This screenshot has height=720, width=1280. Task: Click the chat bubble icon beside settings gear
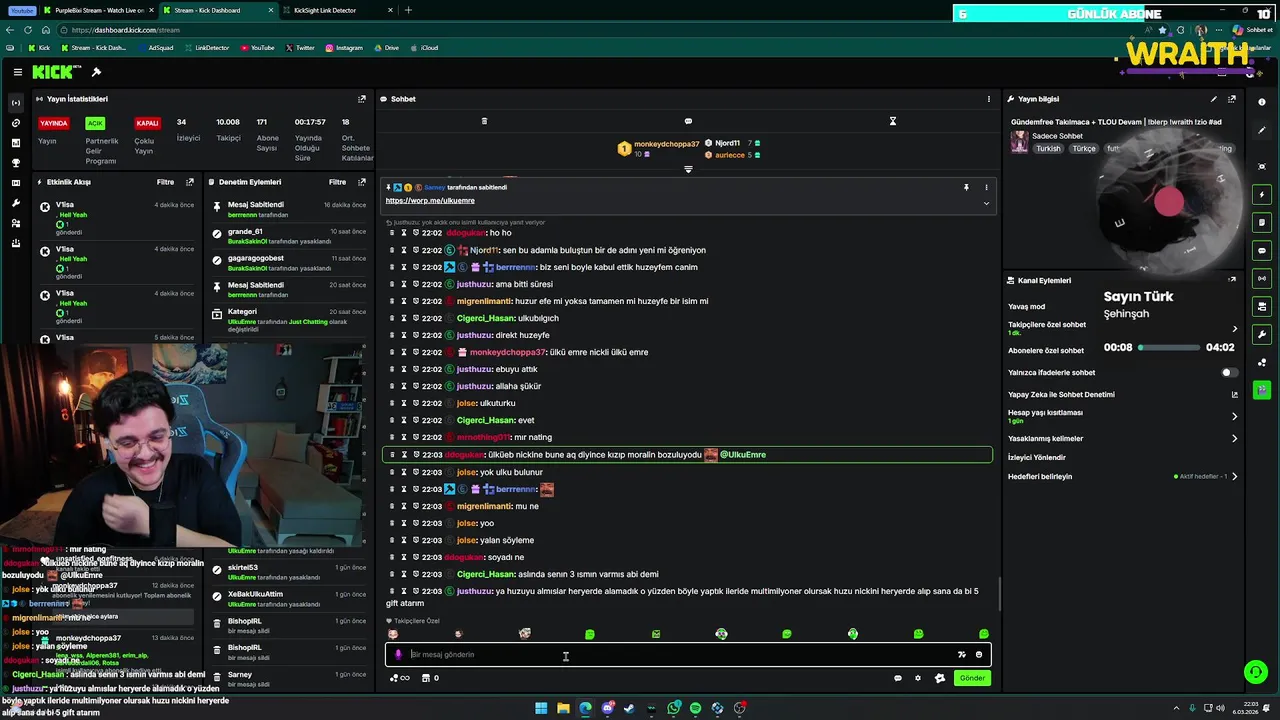[x=897, y=678]
